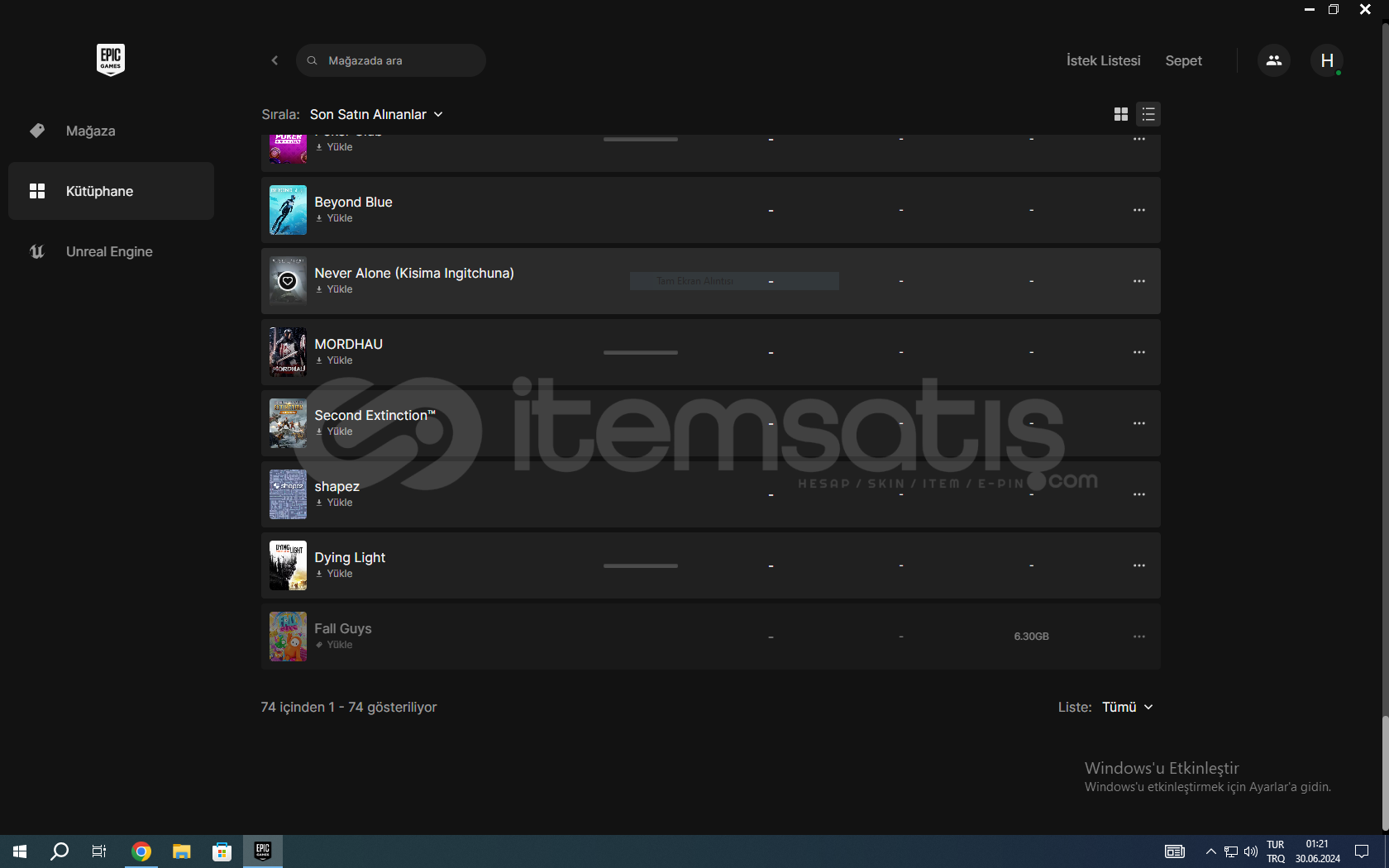Open İstek Listesi wishlist

[1103, 60]
